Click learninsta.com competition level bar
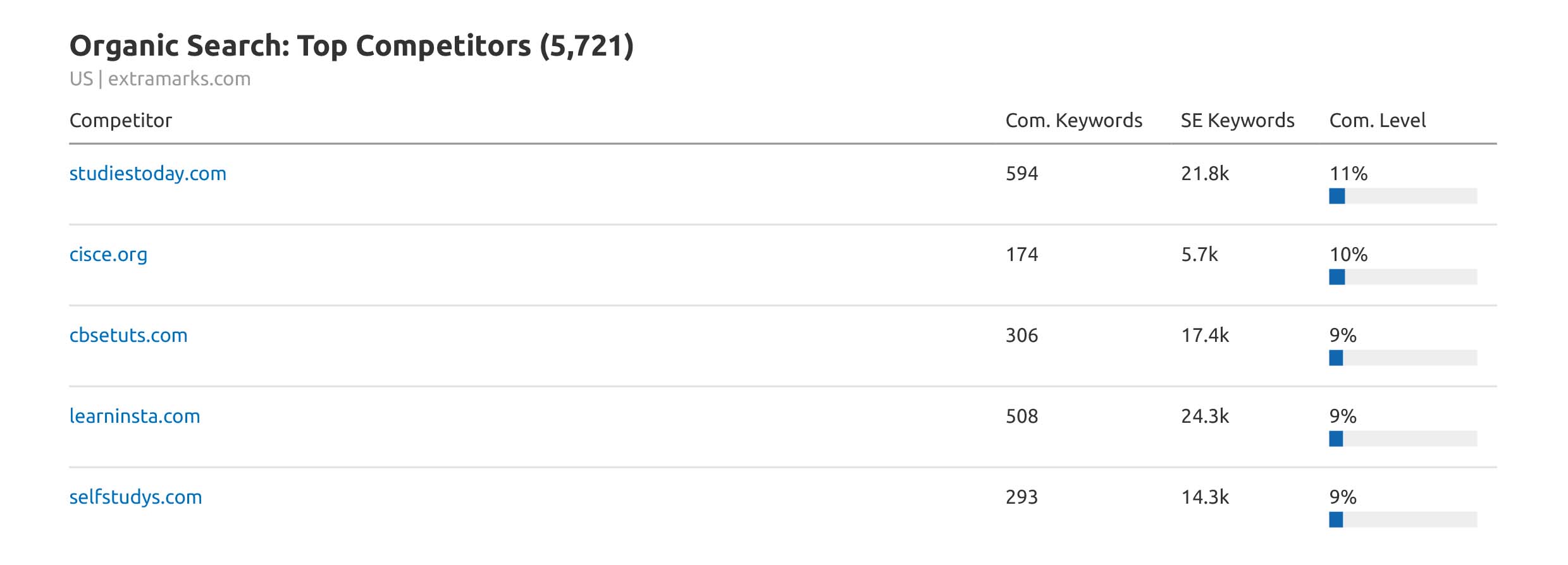 pyautogui.click(x=1402, y=439)
